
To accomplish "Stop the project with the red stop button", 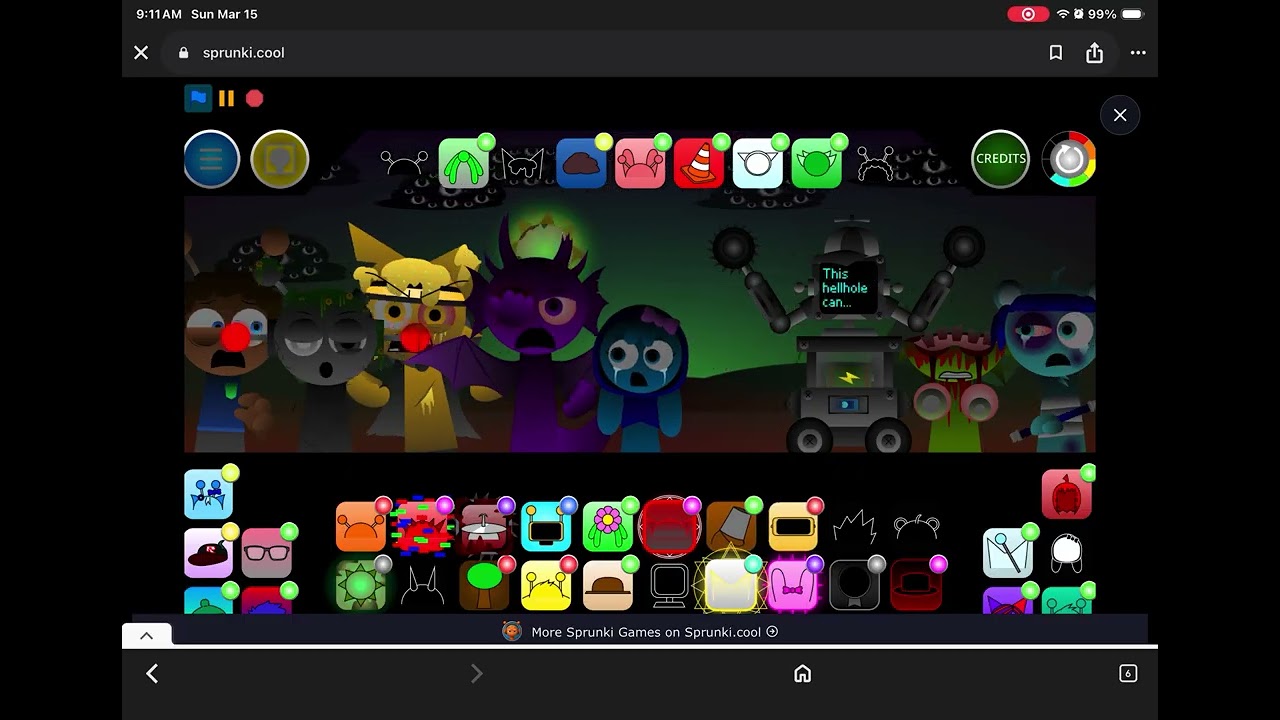I will point(255,98).
